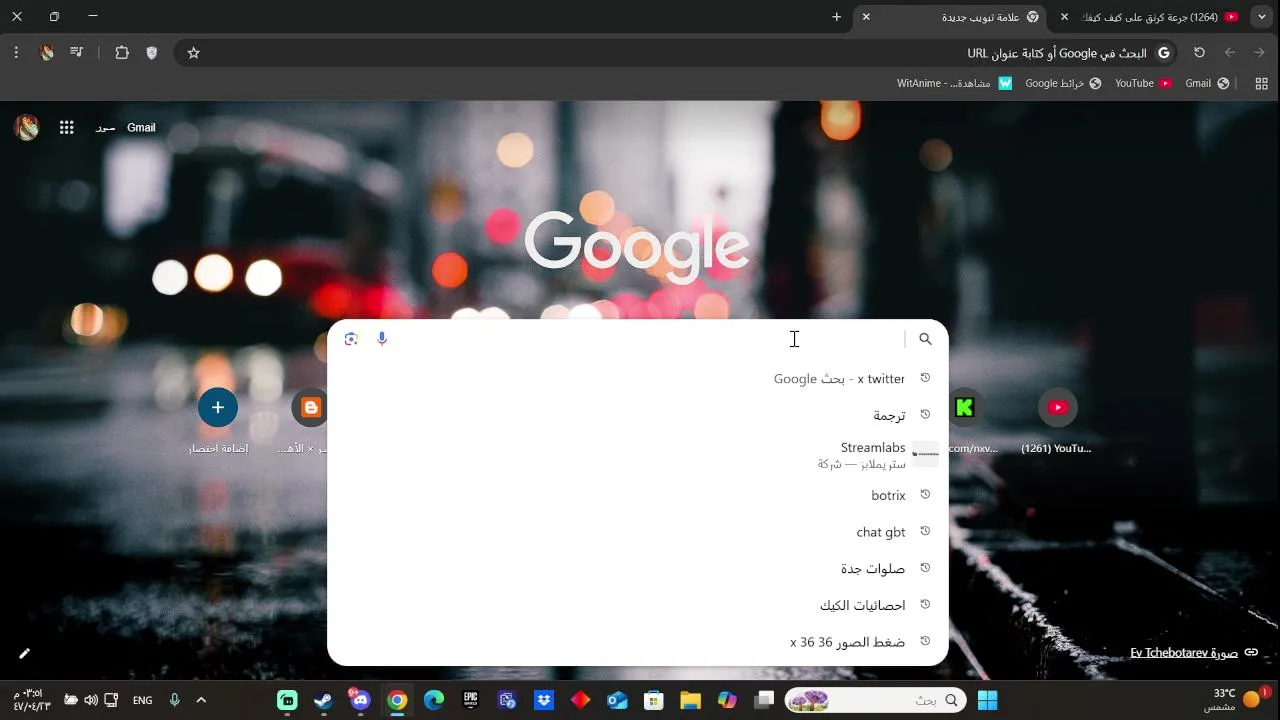Screen dimensions: 1280x720
Task: Select the 'chat gbt' search suggestion
Action: click(x=638, y=532)
